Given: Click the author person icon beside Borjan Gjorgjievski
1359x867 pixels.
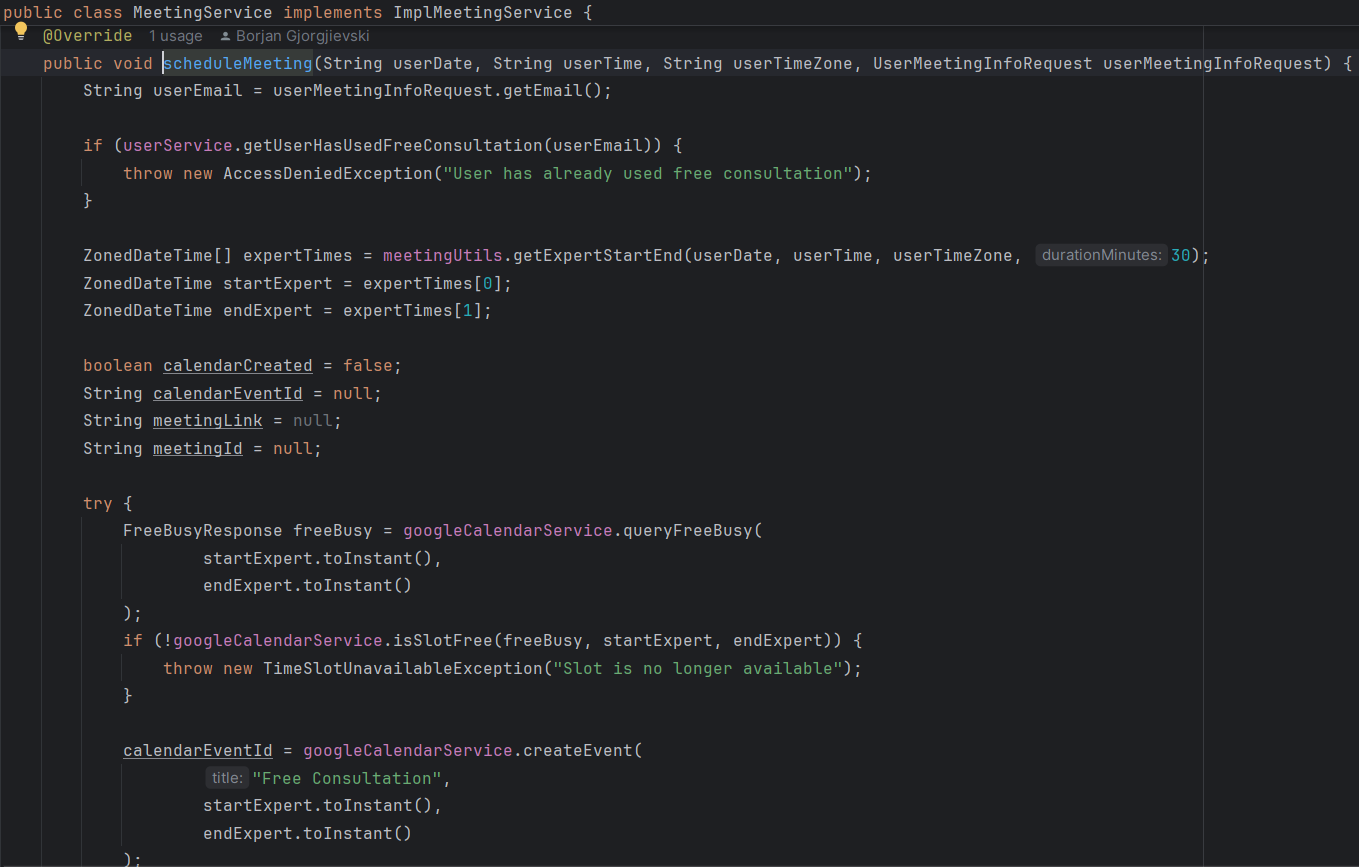Looking at the screenshot, I should pyautogui.click(x=226, y=36).
